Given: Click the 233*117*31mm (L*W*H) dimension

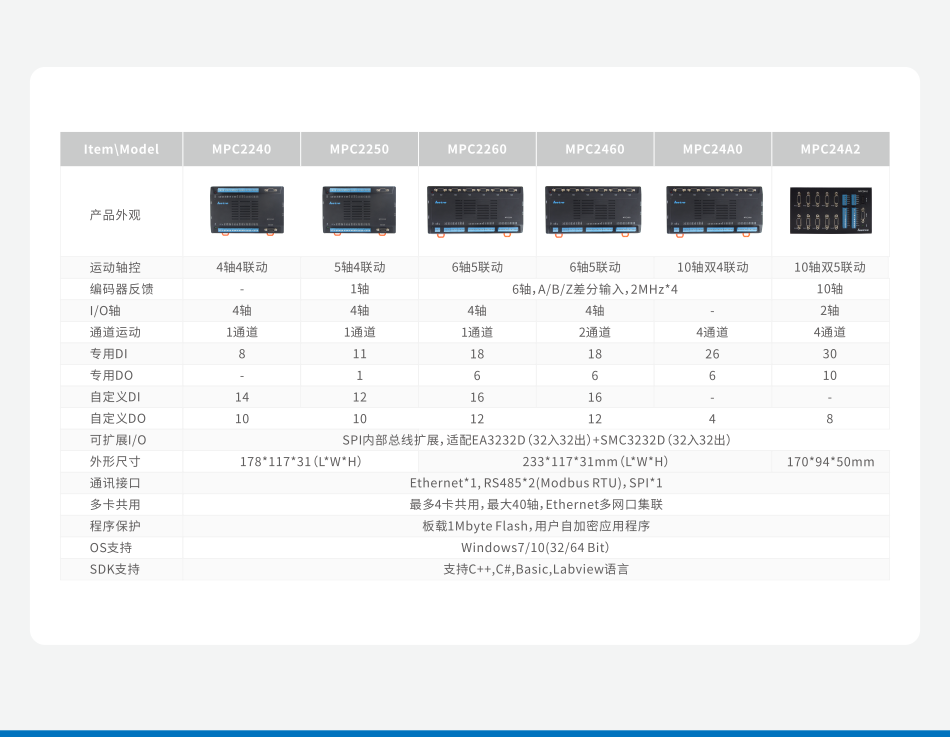Looking at the screenshot, I should (x=595, y=462).
